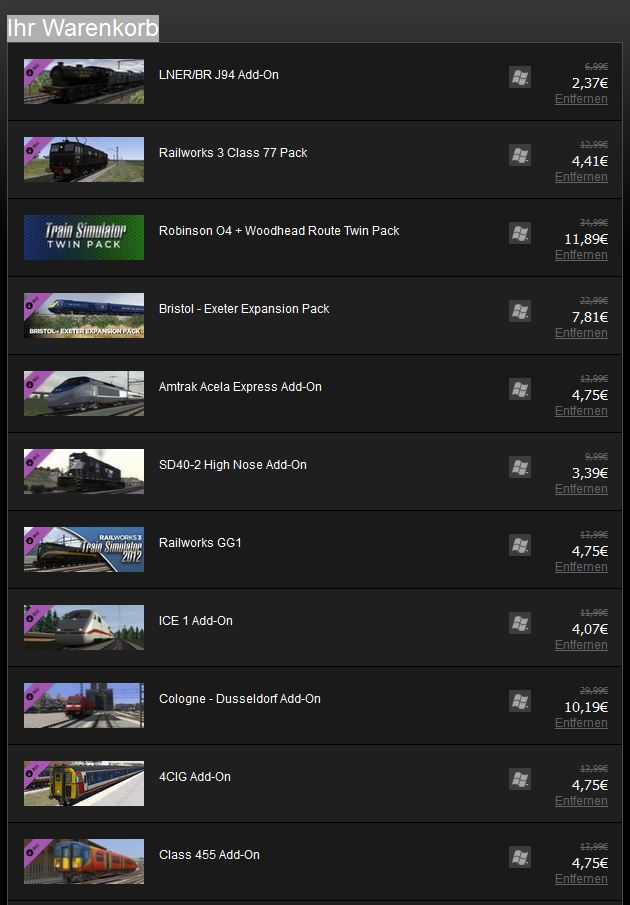630x905 pixels.
Task: Open the Bristol - Exeter Expansion Pack thumbnail
Action: point(84,315)
